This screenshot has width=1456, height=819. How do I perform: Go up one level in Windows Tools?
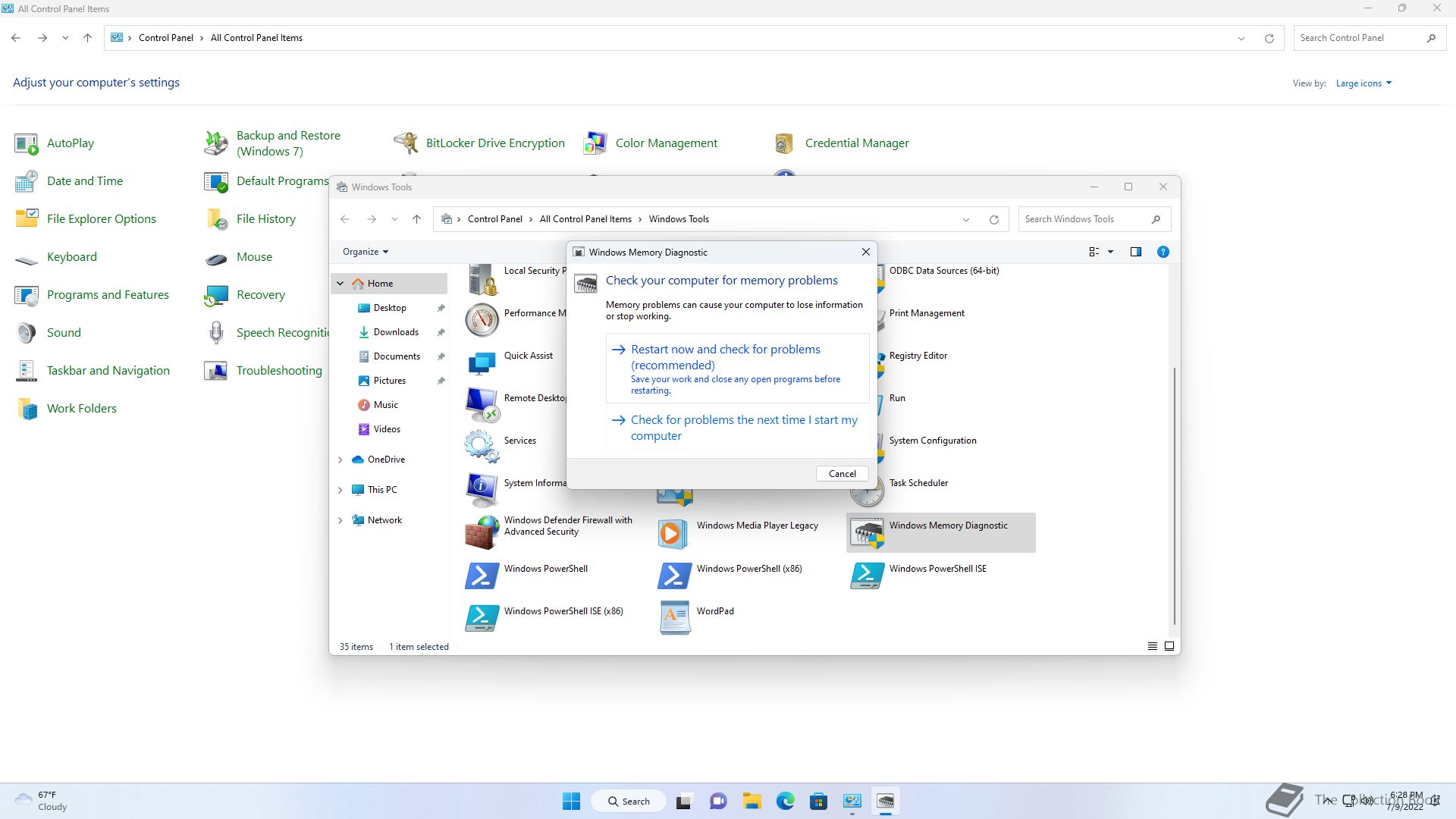tap(416, 219)
